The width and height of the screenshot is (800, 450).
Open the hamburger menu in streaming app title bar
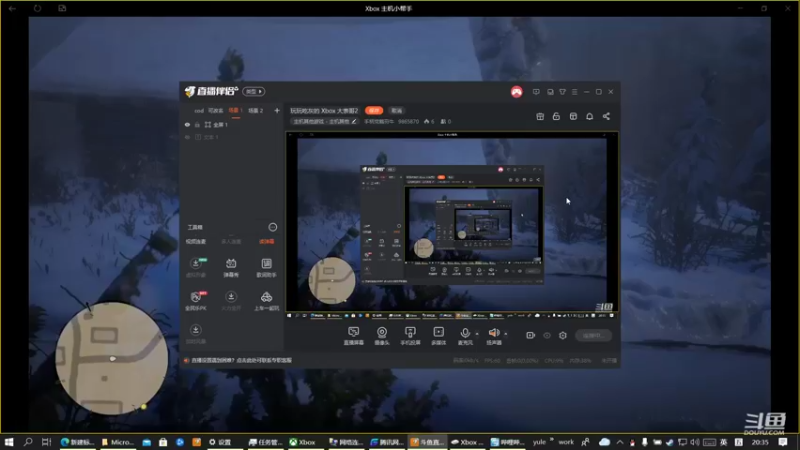coord(574,92)
